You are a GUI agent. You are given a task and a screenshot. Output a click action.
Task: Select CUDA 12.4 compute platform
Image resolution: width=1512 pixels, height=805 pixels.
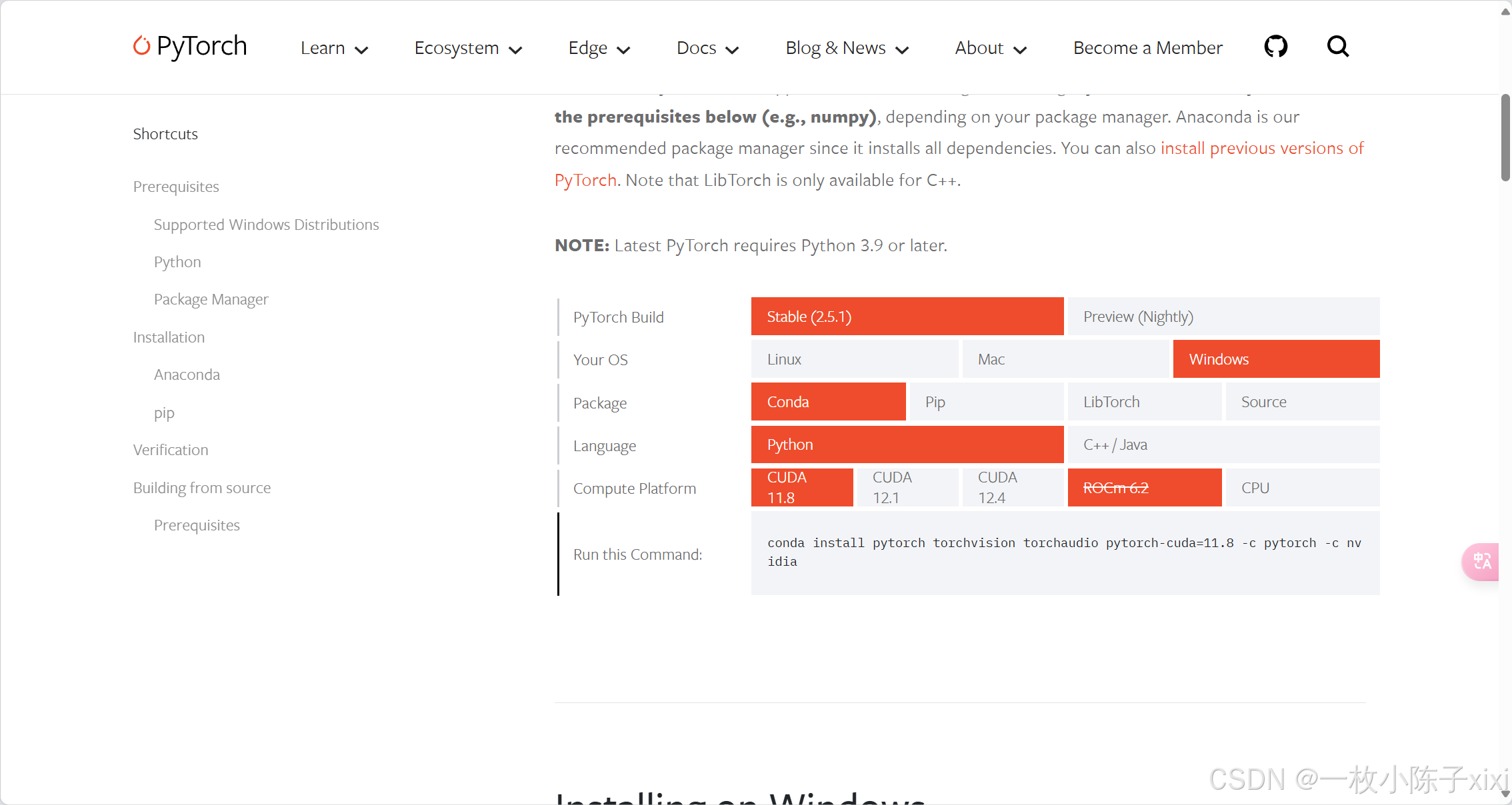(1012, 487)
